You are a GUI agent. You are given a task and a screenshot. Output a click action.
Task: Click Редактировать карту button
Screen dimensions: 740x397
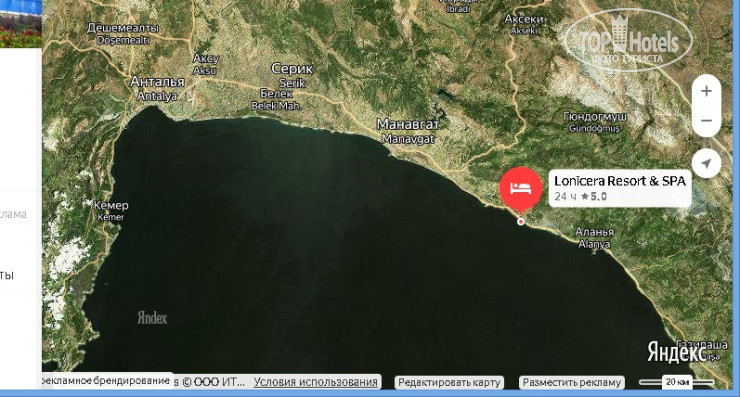449,382
